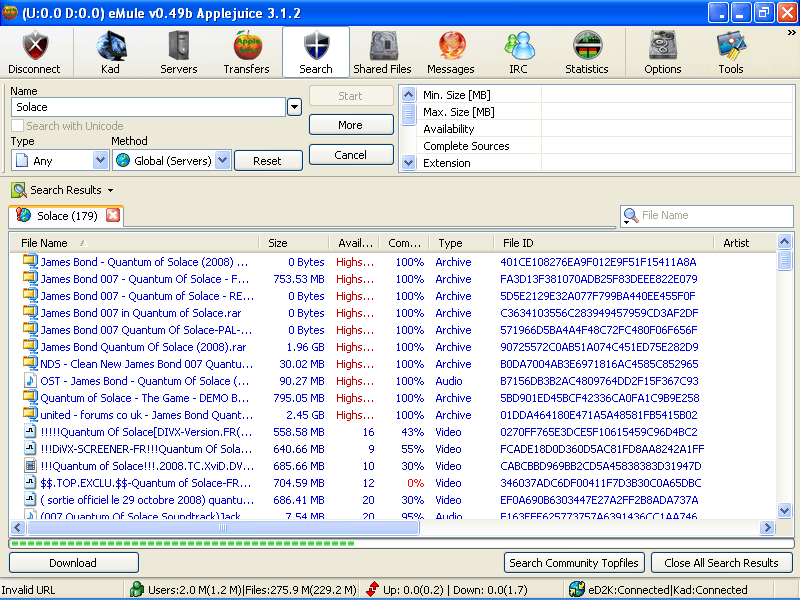
Task: Click the up/down arrows status icon
Action: [x=372, y=589]
